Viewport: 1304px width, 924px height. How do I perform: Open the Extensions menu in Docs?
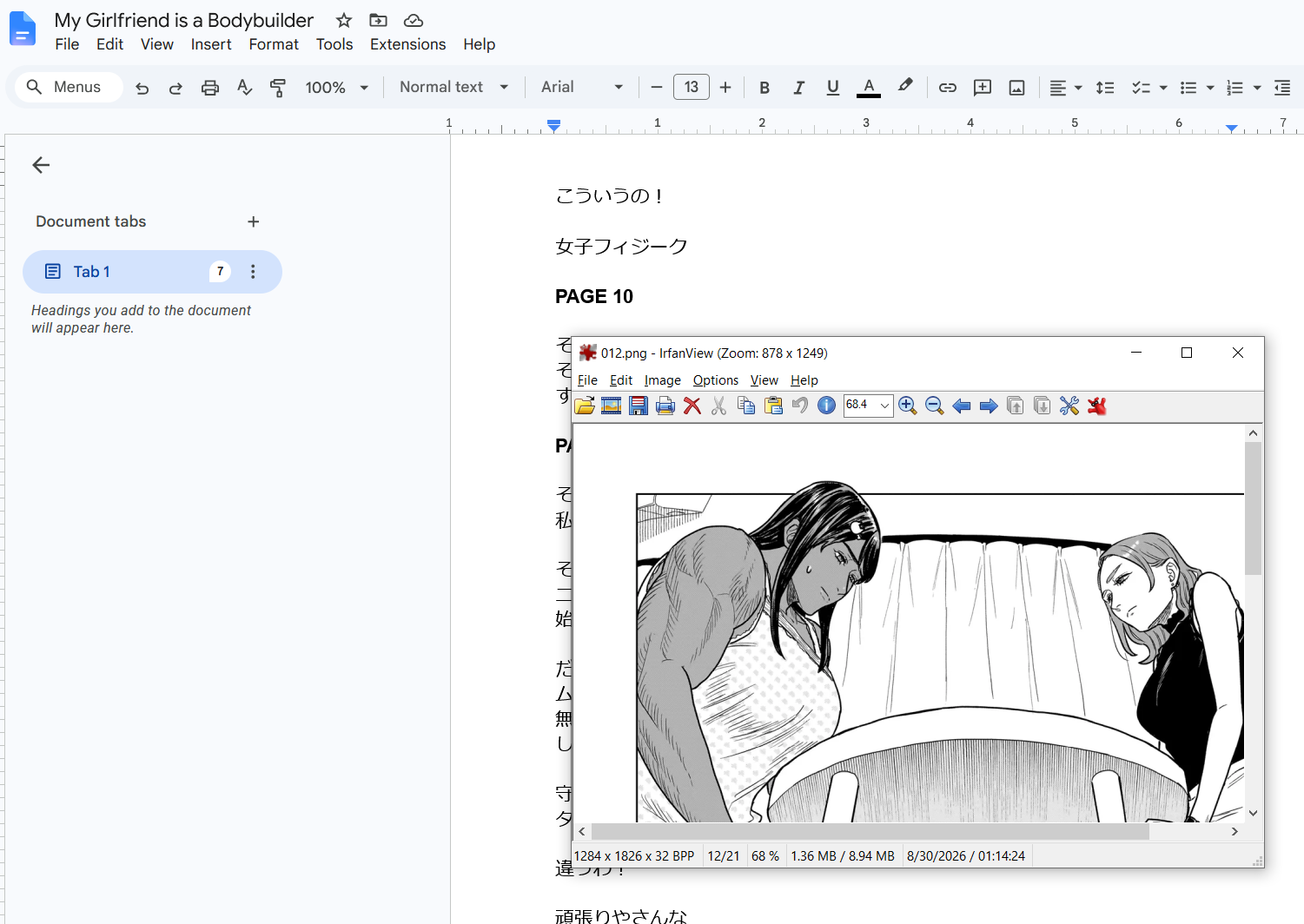click(x=407, y=44)
